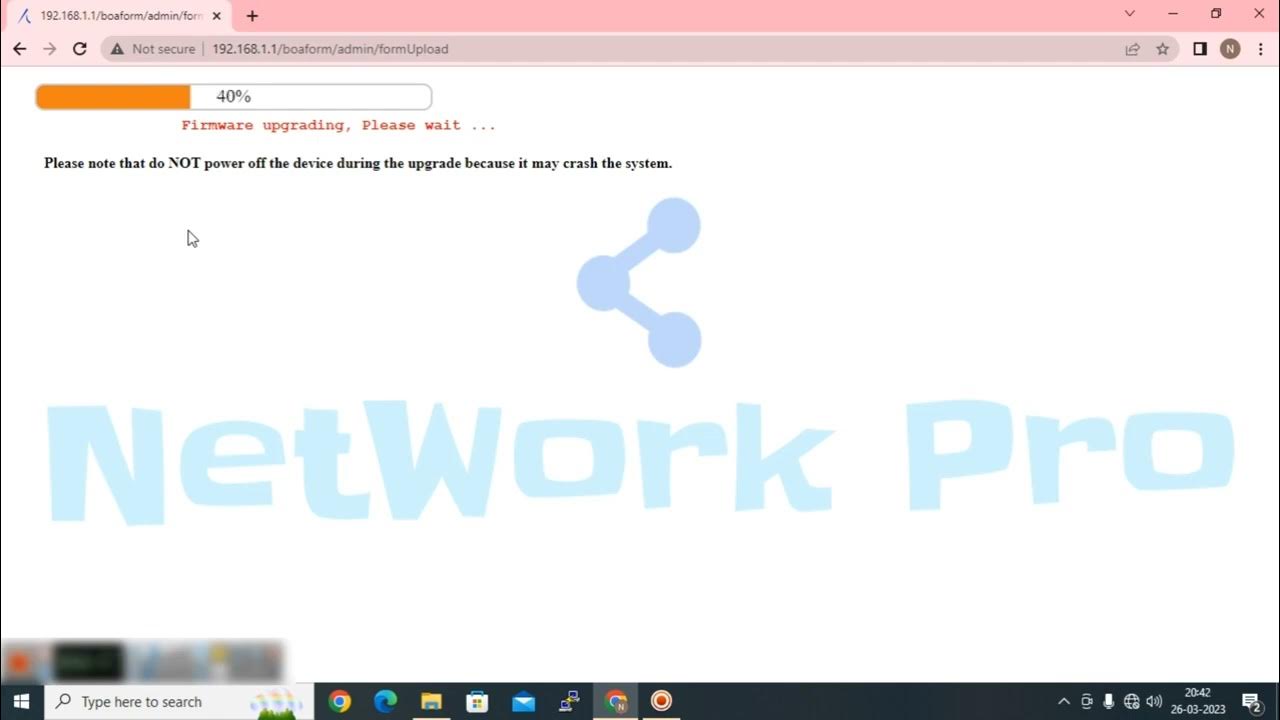Click the do NOT power off warning text

pyautogui.click(x=358, y=163)
